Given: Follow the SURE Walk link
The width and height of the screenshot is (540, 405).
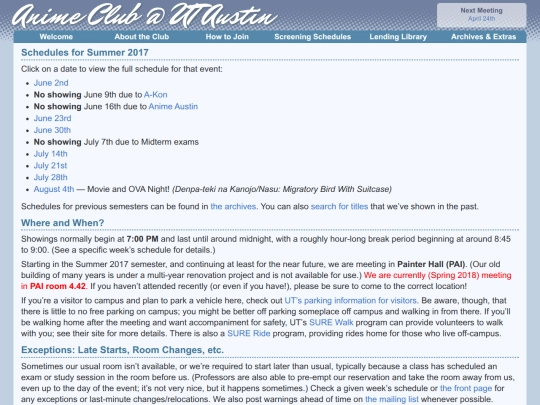Looking at the screenshot, I should 331,322.
